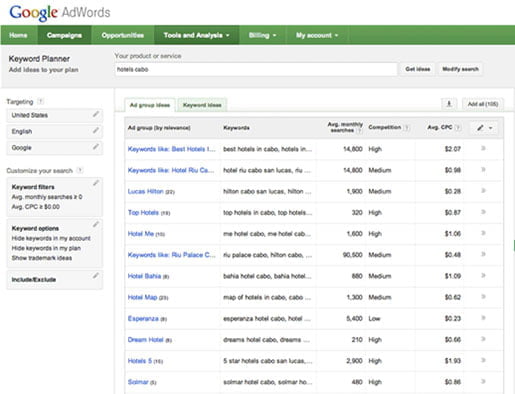Image resolution: width=515 pixels, height=394 pixels.
Task: Open the Esperanza ad group link
Action: (x=143, y=318)
